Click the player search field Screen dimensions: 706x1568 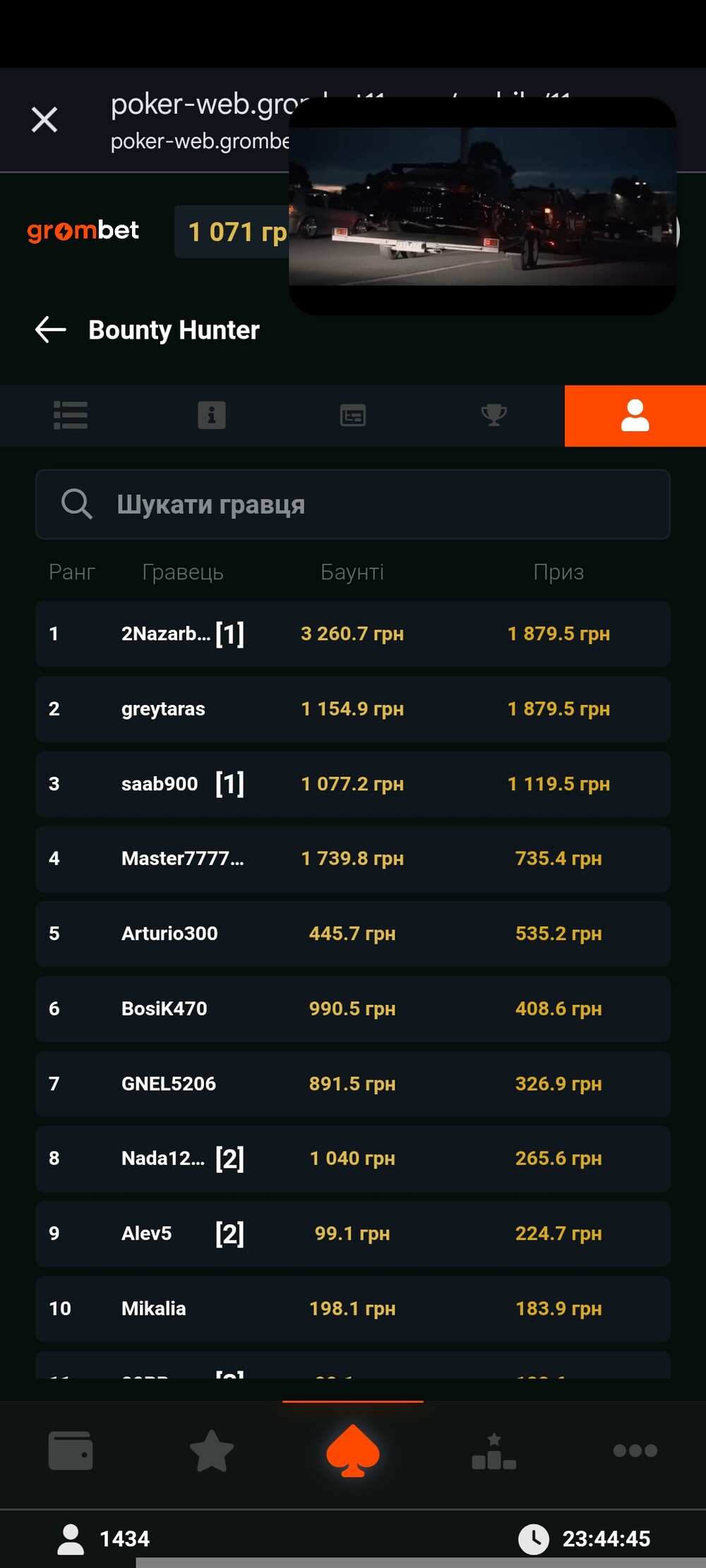click(x=353, y=505)
